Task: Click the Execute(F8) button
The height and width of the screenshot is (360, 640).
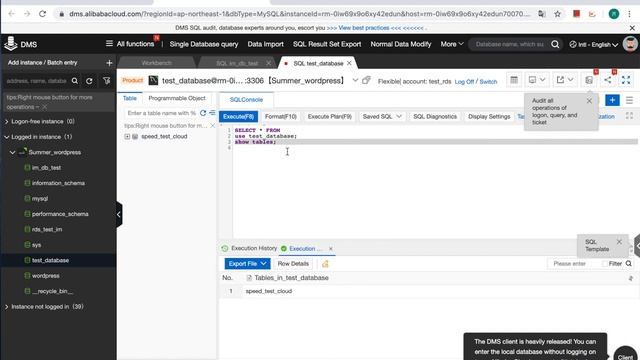Action: tap(238, 116)
